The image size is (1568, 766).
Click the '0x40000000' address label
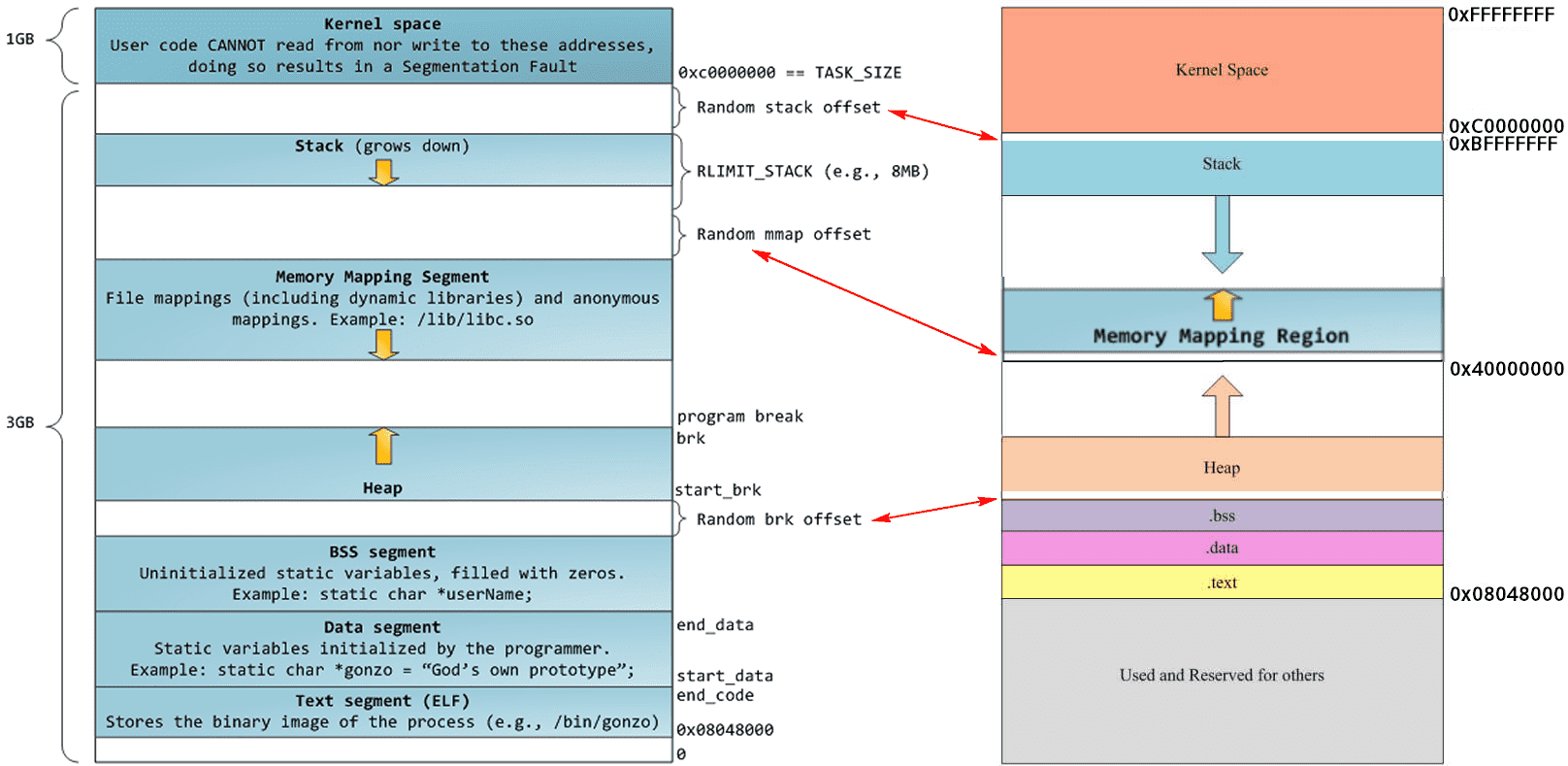click(x=1507, y=369)
